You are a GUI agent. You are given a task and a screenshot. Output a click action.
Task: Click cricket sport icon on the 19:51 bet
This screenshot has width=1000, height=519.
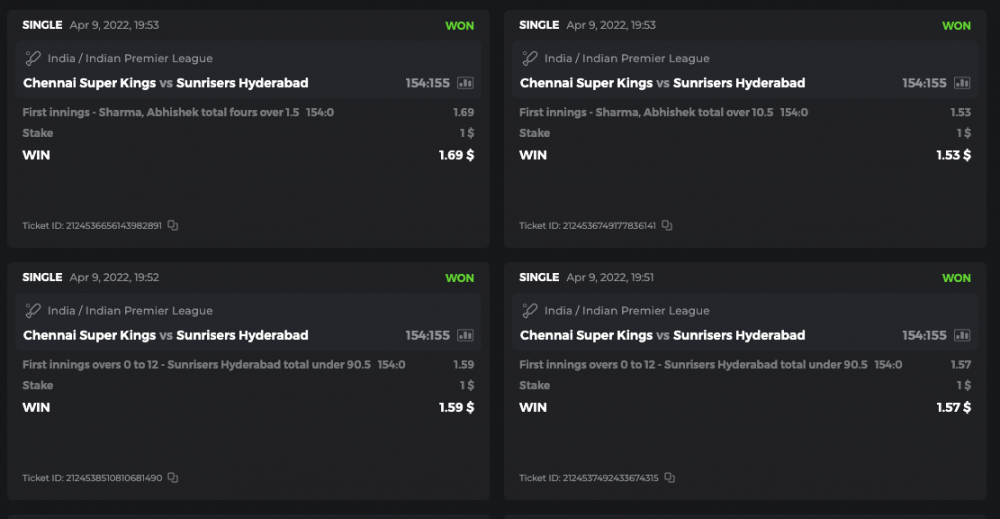(x=530, y=311)
